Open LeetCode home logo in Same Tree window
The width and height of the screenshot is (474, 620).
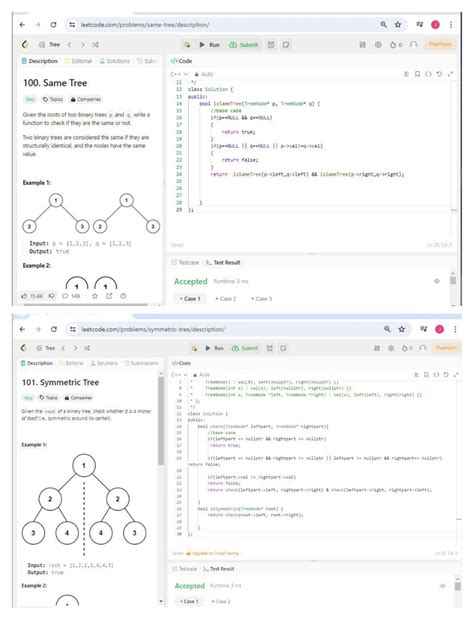(x=25, y=44)
